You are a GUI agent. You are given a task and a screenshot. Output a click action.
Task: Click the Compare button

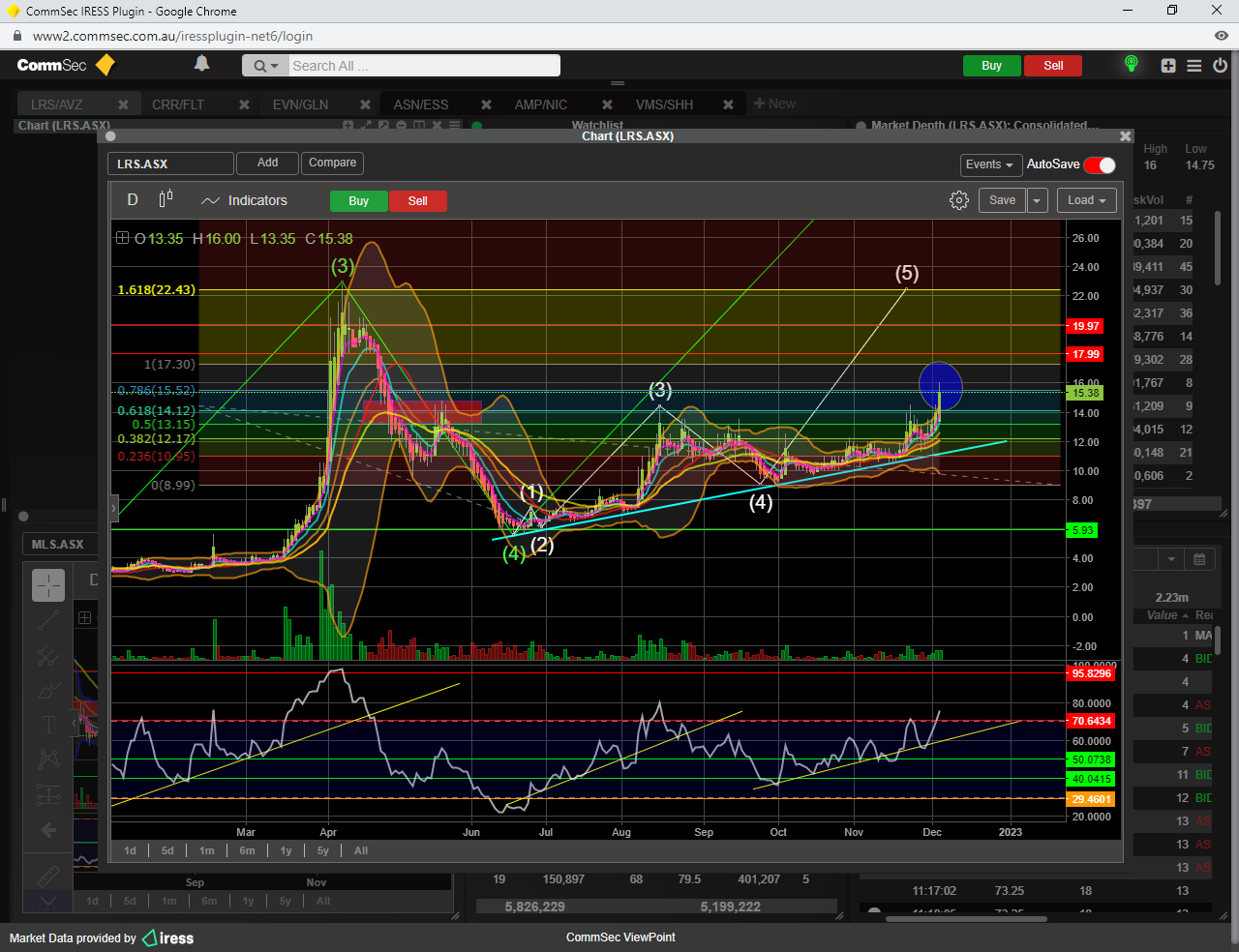click(x=332, y=163)
